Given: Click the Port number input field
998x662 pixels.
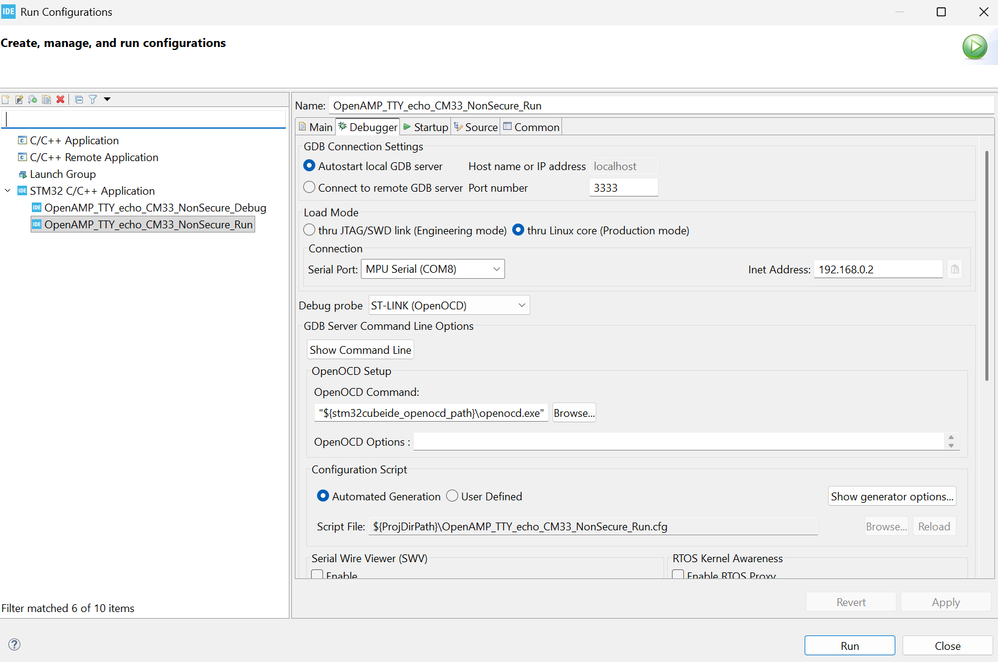Looking at the screenshot, I should pos(623,187).
